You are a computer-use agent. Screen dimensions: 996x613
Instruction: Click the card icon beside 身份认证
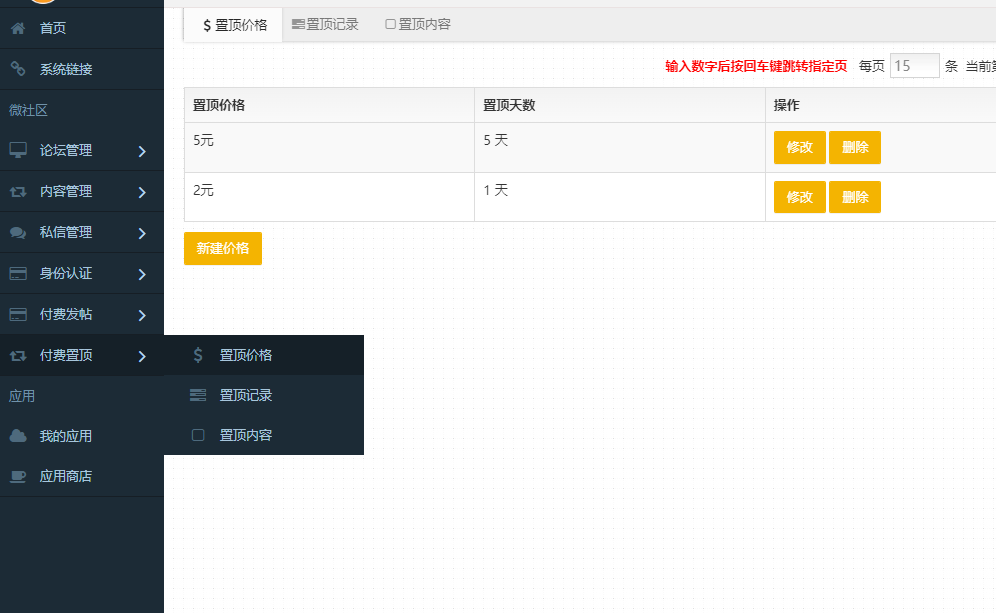point(18,273)
